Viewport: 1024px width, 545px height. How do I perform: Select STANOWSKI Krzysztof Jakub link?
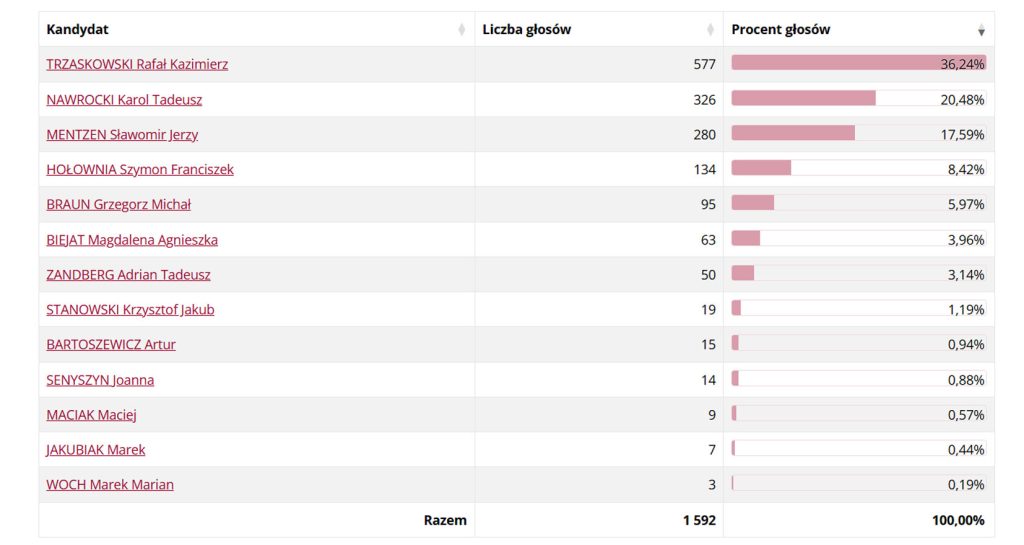point(130,309)
